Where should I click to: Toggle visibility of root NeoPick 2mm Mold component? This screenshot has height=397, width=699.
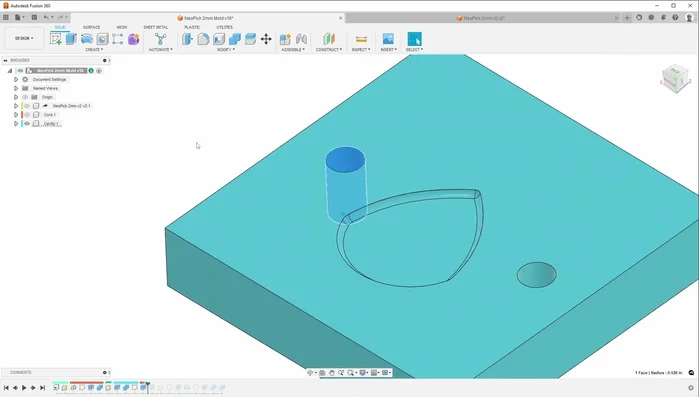pyautogui.click(x=20, y=70)
